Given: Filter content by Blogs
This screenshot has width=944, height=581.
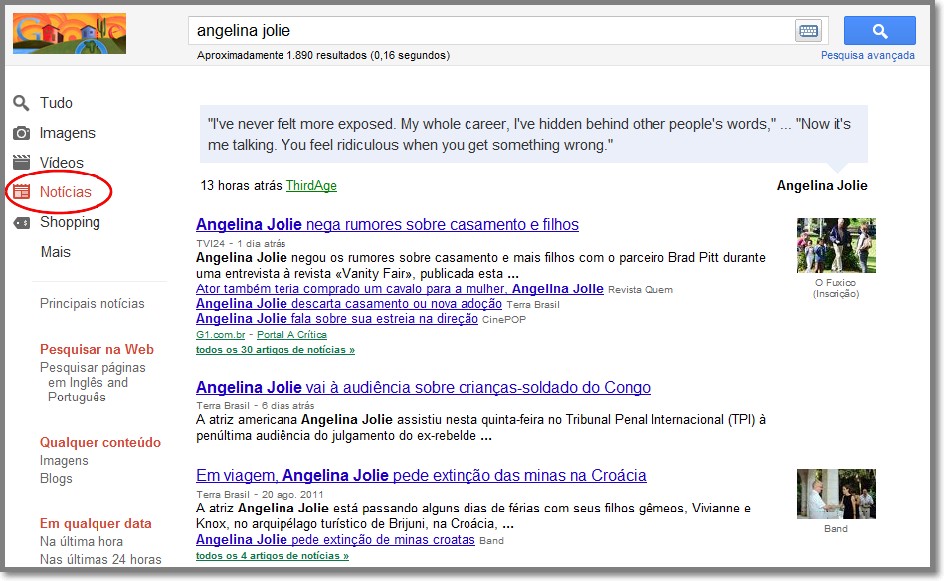Looking at the screenshot, I should [x=56, y=479].
